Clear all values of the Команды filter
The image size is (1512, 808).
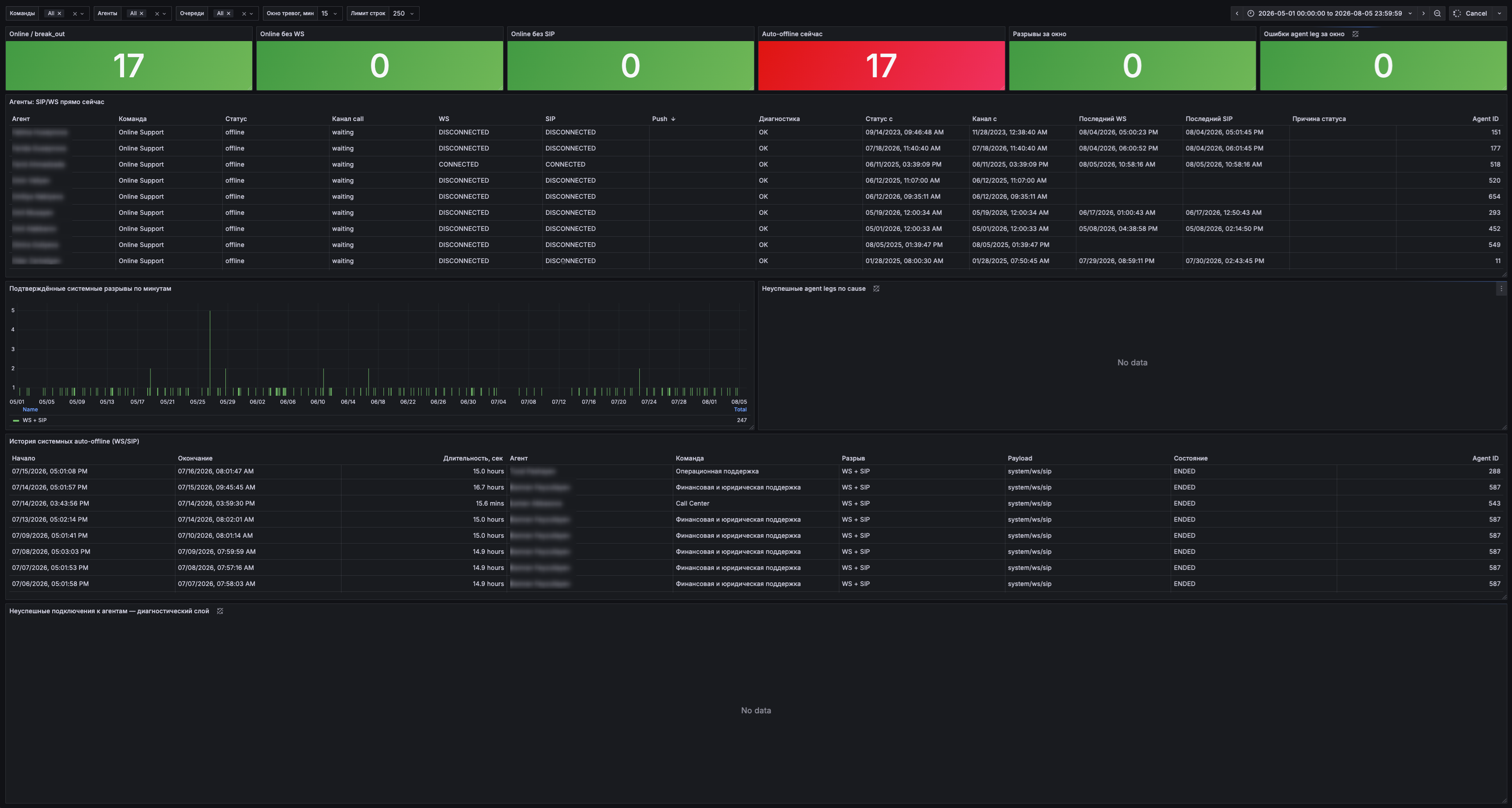pyautogui.click(x=75, y=13)
